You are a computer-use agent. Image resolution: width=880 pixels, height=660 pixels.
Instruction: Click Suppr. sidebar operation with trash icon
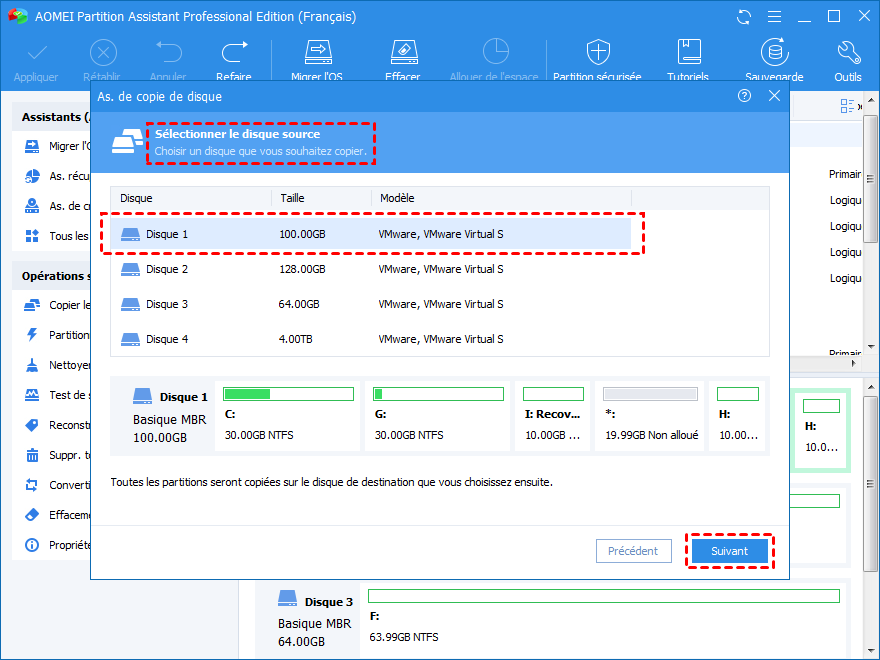tap(57, 455)
